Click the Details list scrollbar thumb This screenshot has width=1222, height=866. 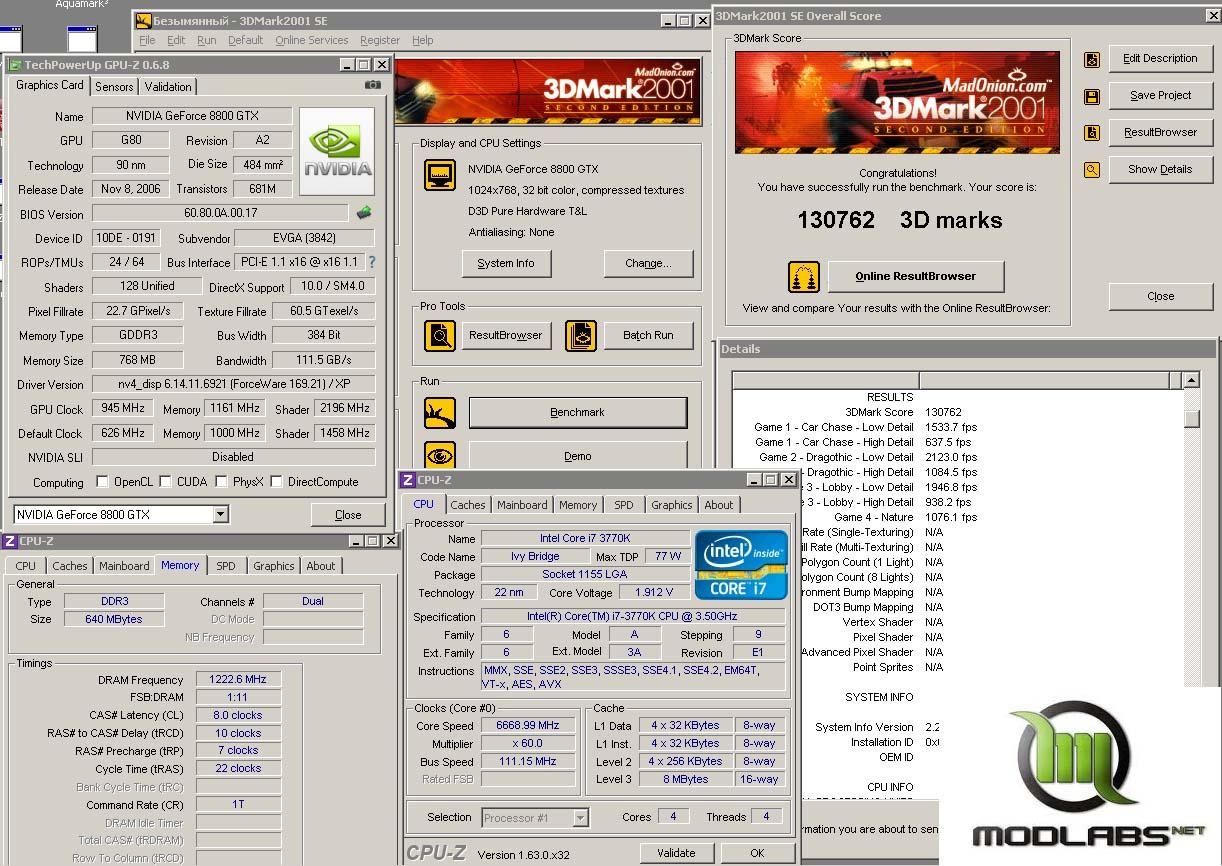[1191, 419]
